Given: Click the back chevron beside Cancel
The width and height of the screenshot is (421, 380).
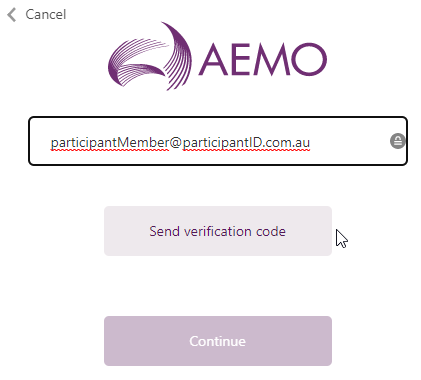Looking at the screenshot, I should coord(12,15).
